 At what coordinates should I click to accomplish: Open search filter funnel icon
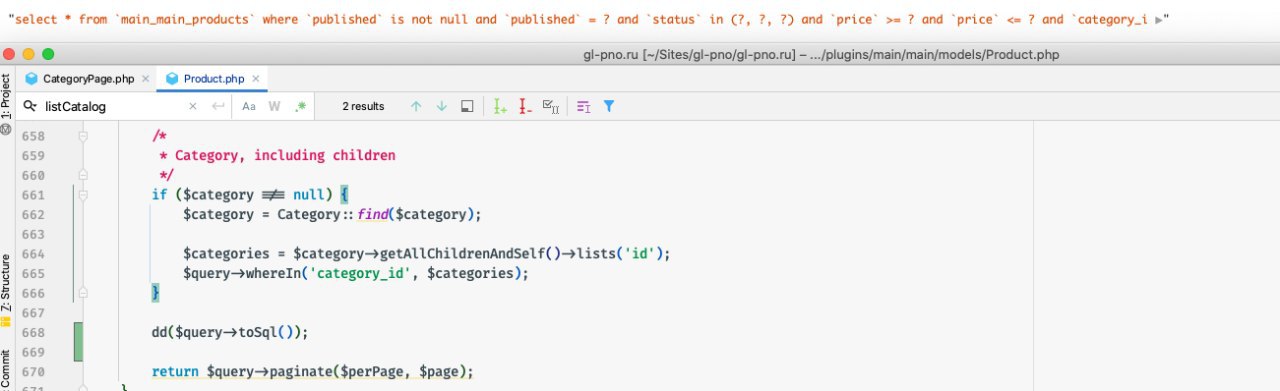click(608, 106)
